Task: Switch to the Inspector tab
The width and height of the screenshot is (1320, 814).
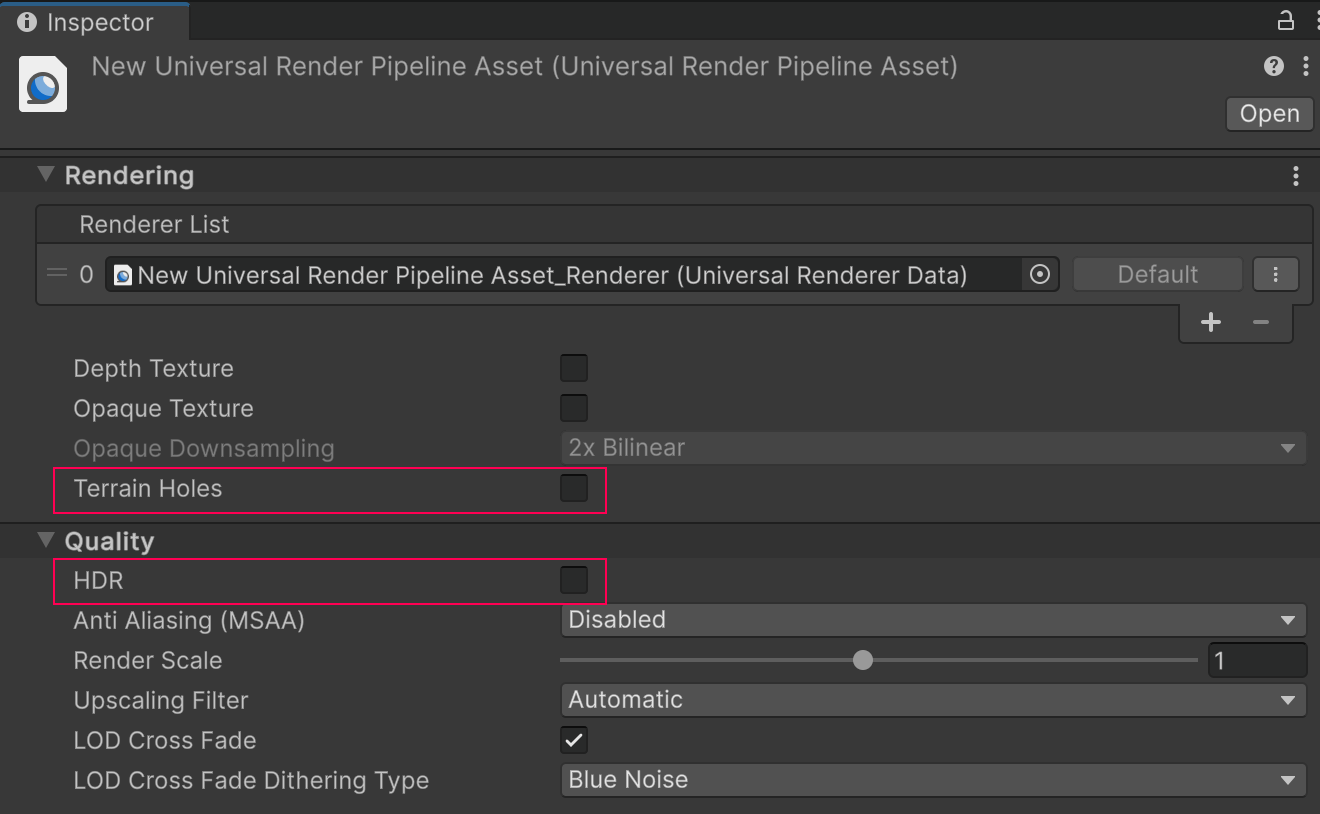Action: pyautogui.click(x=95, y=21)
